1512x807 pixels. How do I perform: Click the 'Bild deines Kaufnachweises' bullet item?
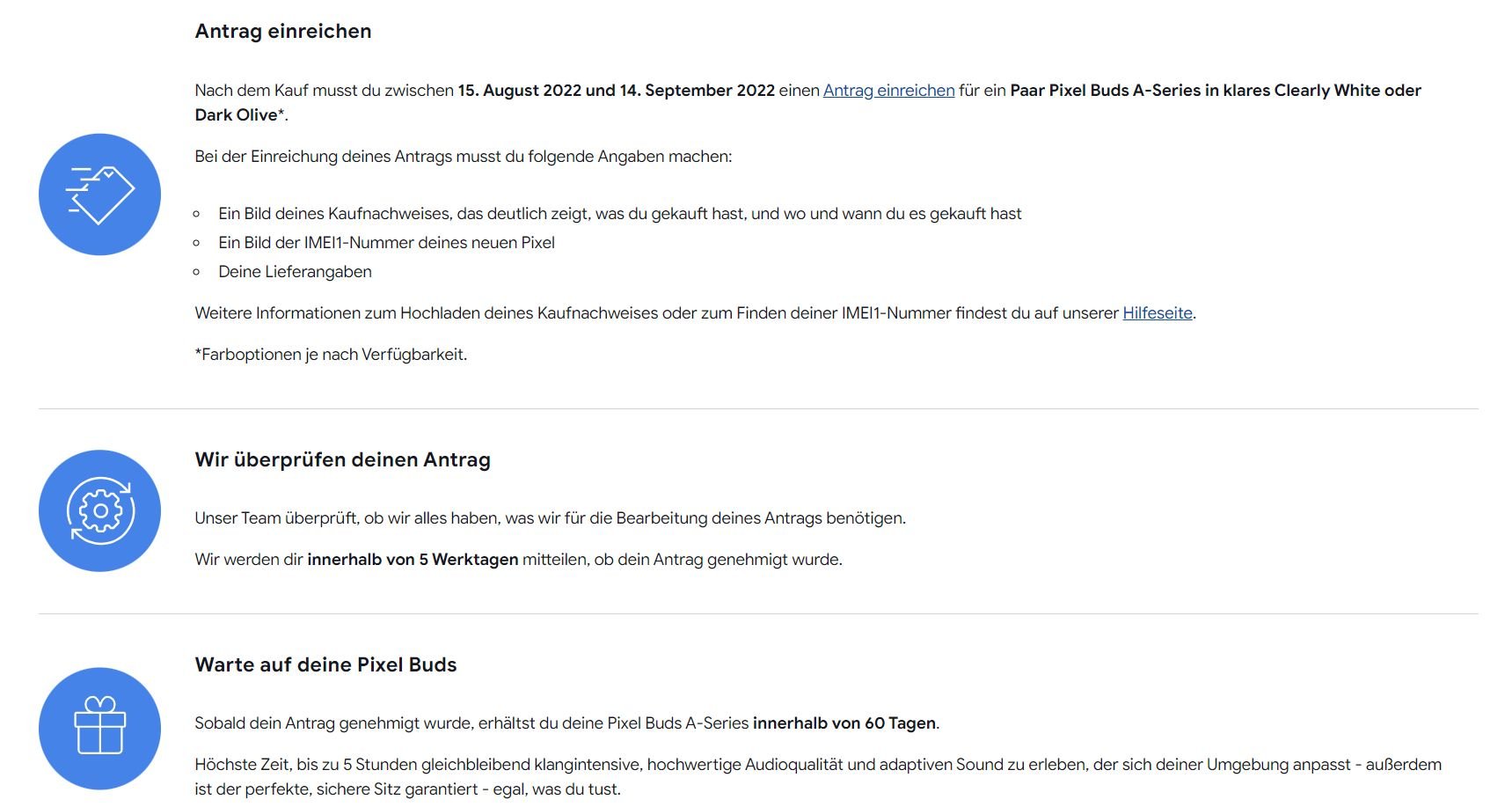[x=619, y=214]
